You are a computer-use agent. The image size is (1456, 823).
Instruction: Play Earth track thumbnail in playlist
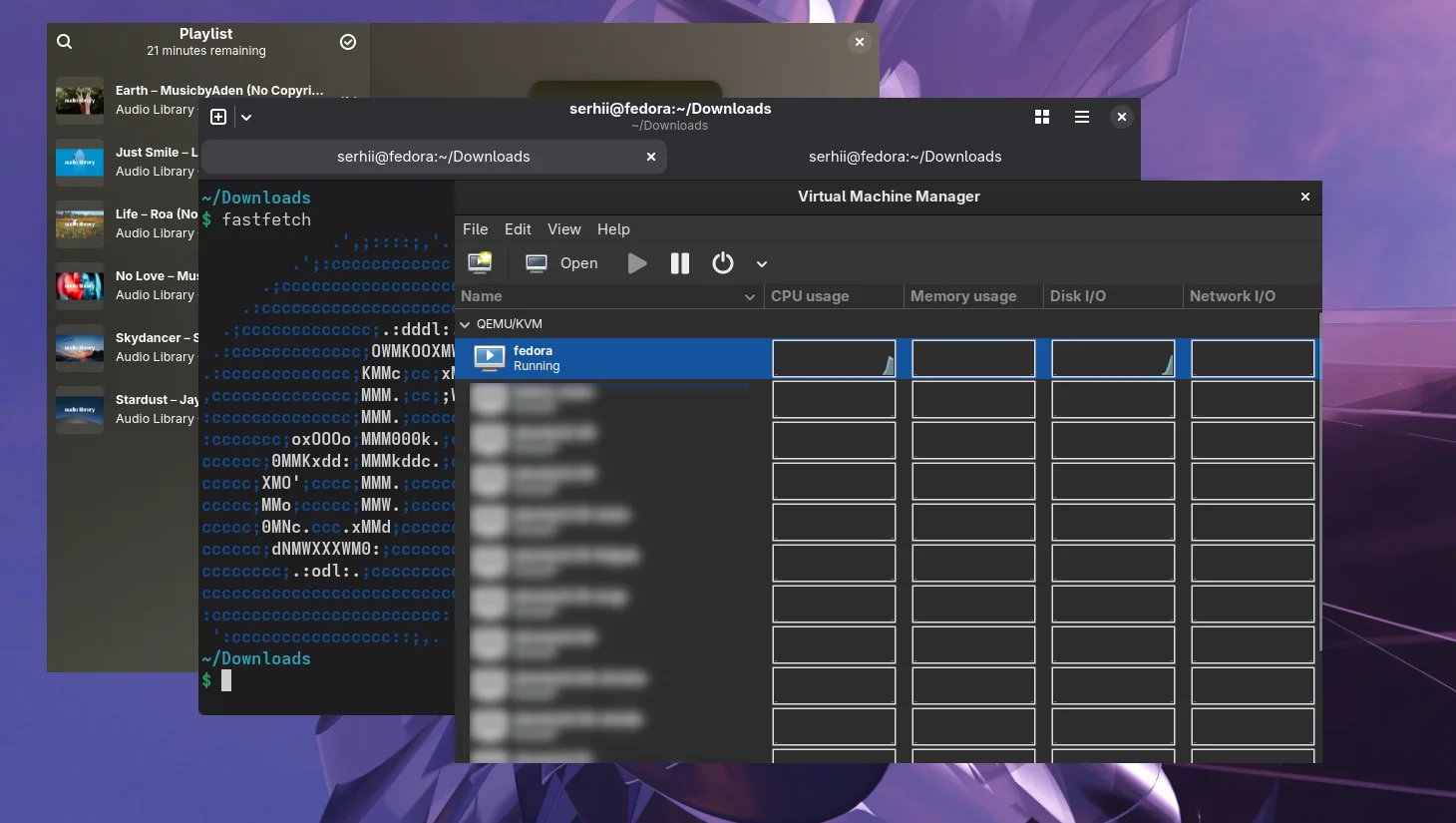[x=80, y=100]
